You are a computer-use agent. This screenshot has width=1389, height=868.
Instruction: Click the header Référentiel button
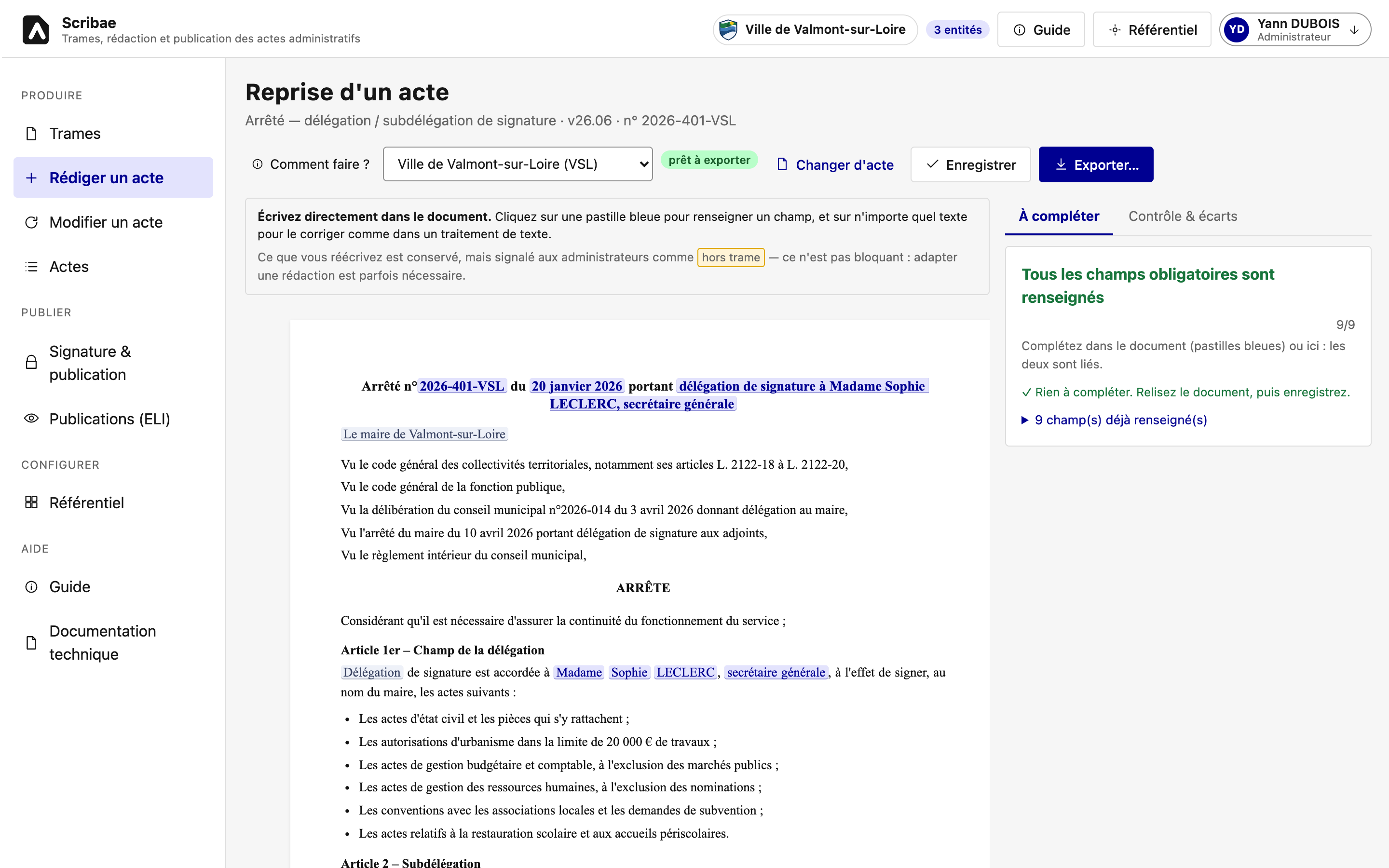click(x=1152, y=30)
